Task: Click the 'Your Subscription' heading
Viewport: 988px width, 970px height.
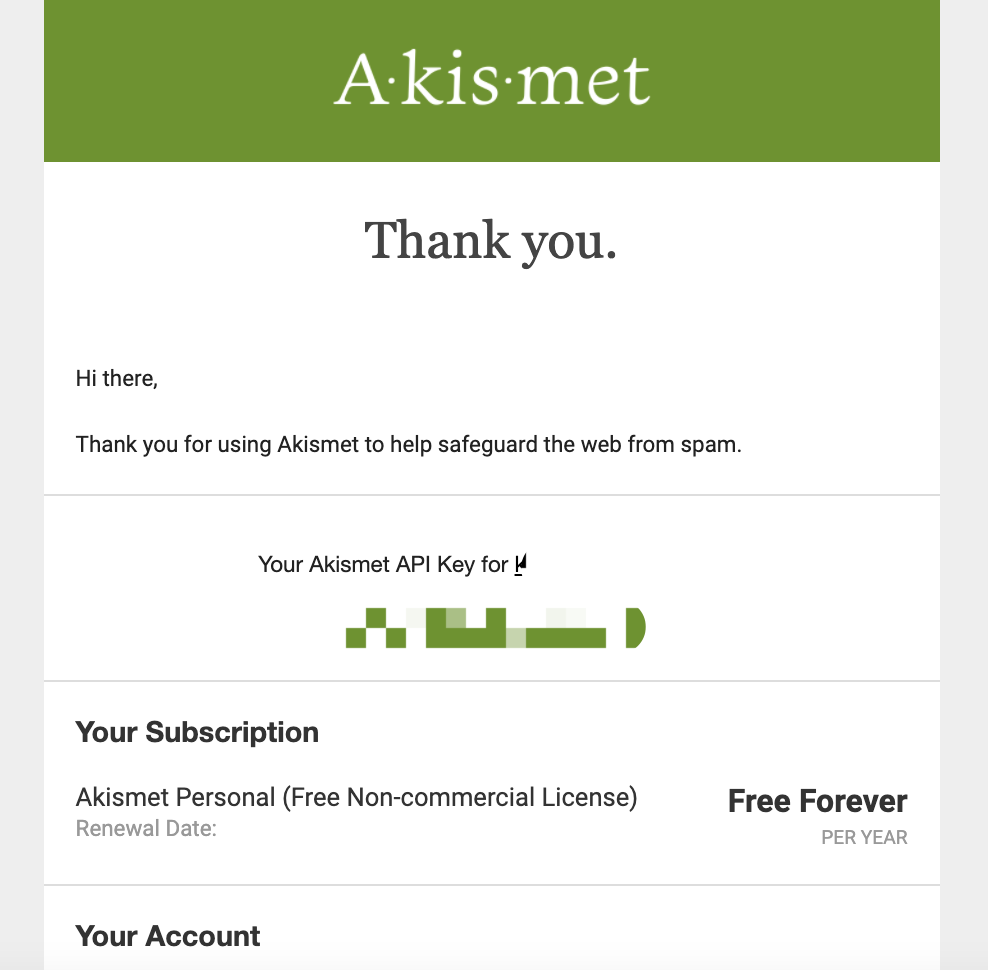Action: pos(197,732)
